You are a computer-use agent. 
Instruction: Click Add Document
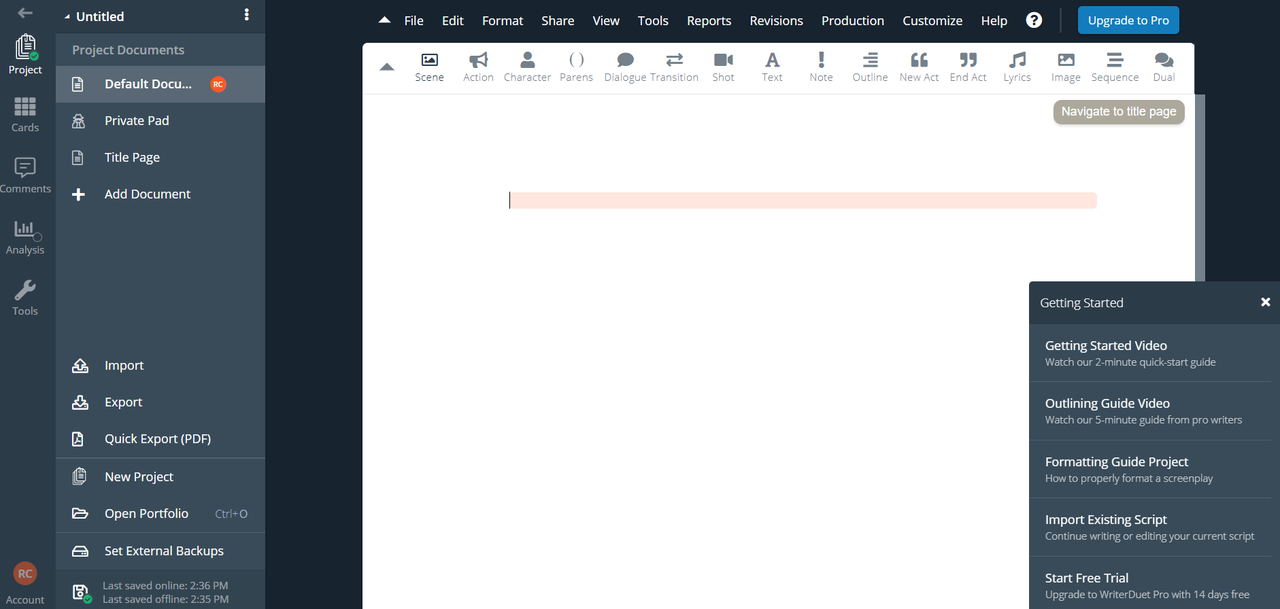click(x=160, y=195)
